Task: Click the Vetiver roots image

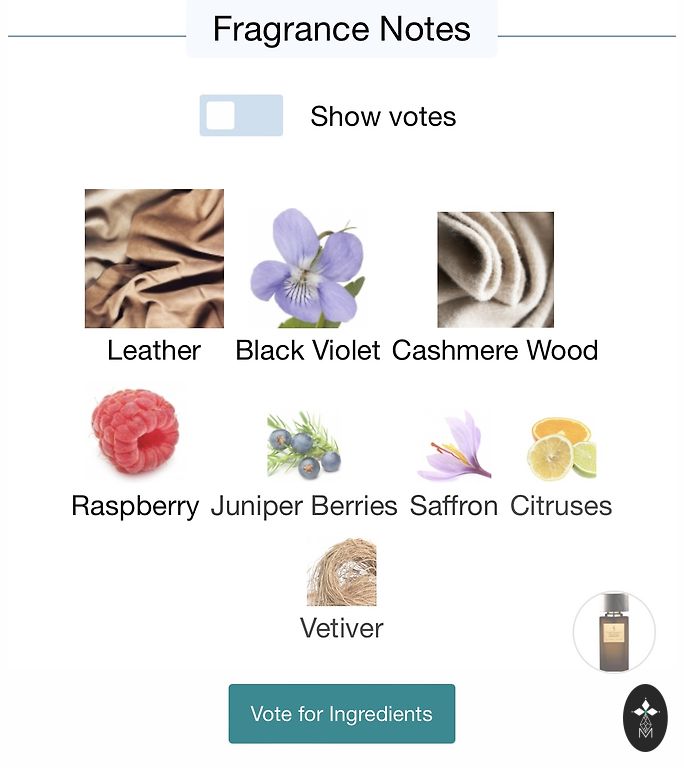Action: (341, 571)
